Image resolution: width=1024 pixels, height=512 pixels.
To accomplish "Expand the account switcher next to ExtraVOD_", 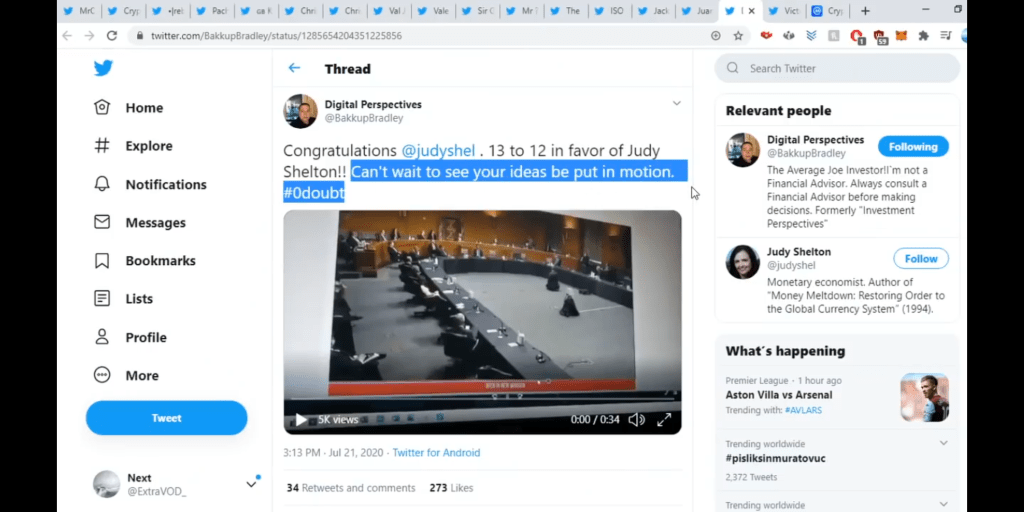I will (x=251, y=484).
